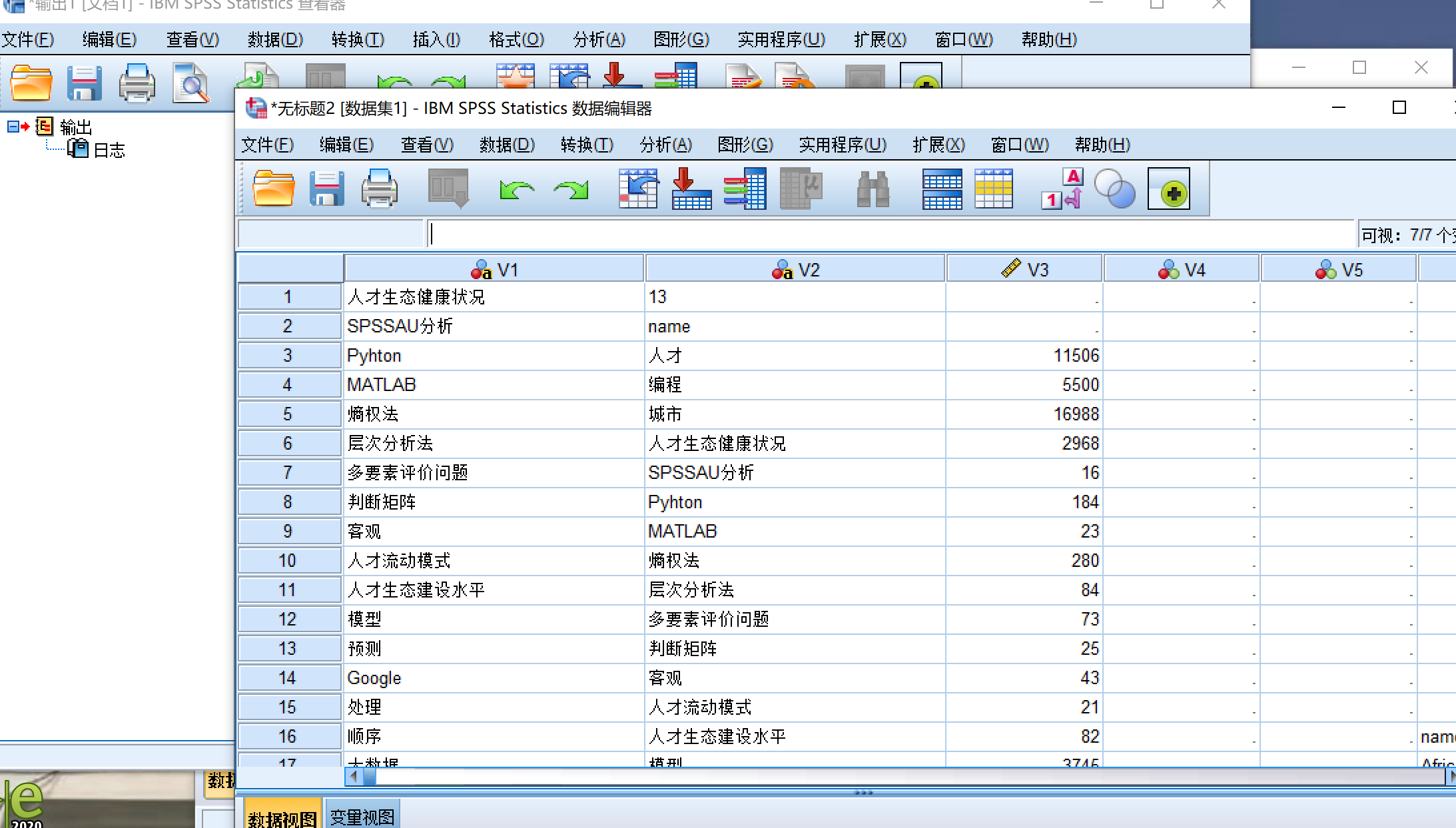The height and width of the screenshot is (828, 1456).
Task: Select the 日志 item in the output tree
Action: [111, 149]
